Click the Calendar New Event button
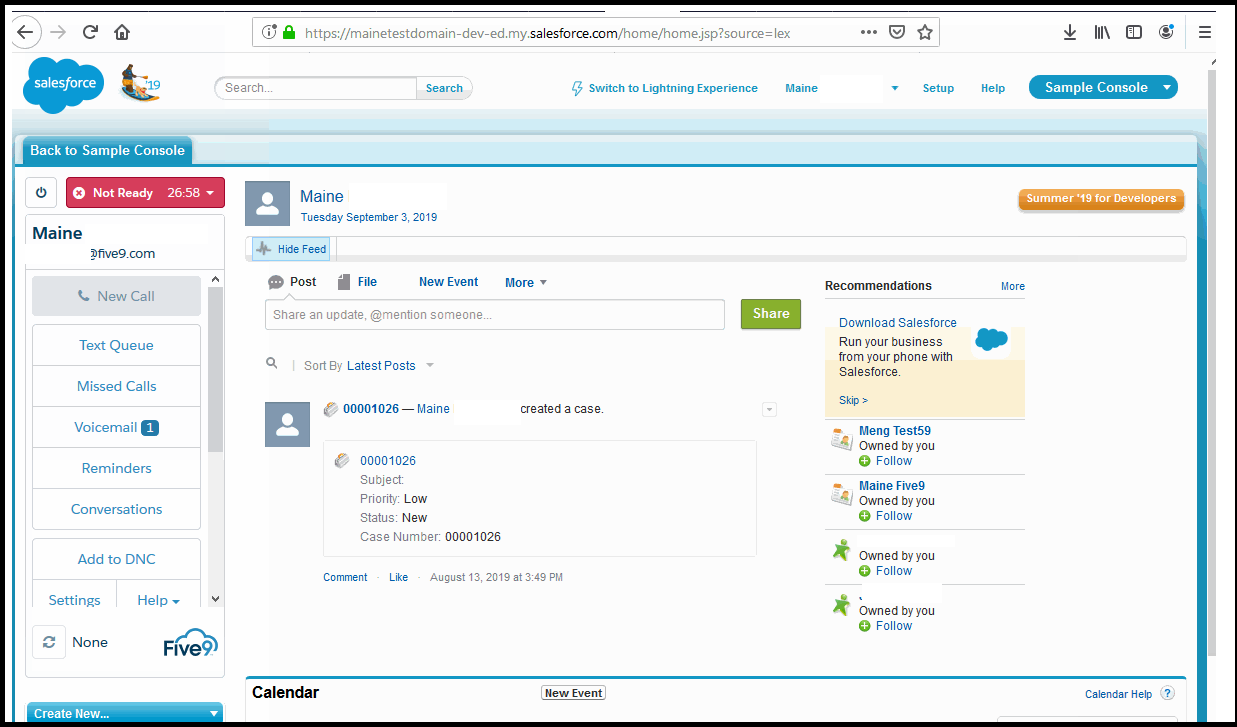 574,693
